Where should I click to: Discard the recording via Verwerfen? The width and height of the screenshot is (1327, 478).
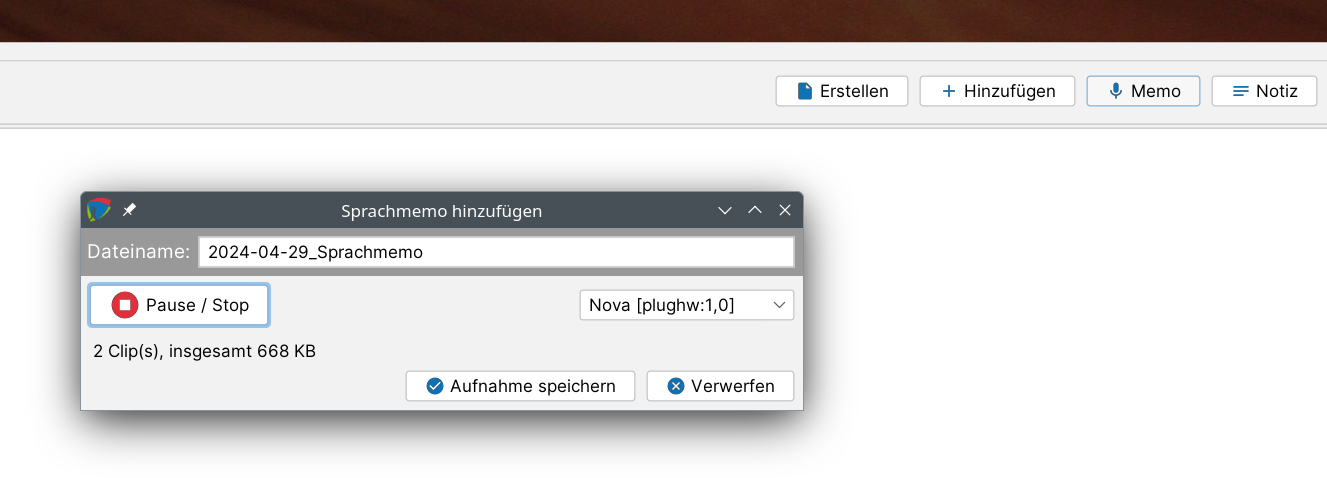[x=720, y=386]
